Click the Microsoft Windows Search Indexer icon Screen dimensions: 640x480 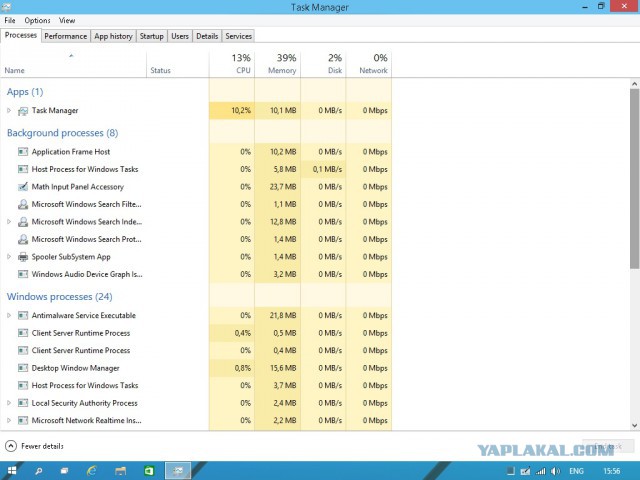(x=23, y=222)
